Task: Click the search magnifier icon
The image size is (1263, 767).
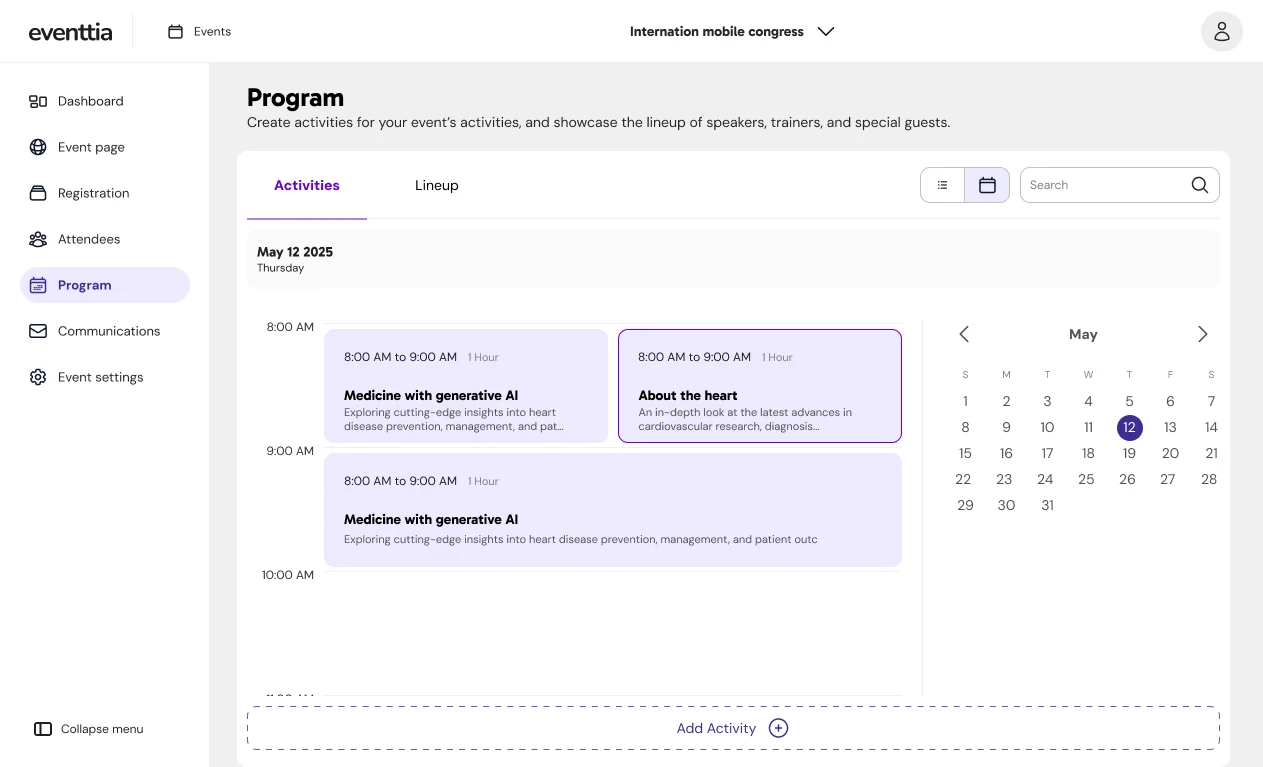Action: (1200, 185)
